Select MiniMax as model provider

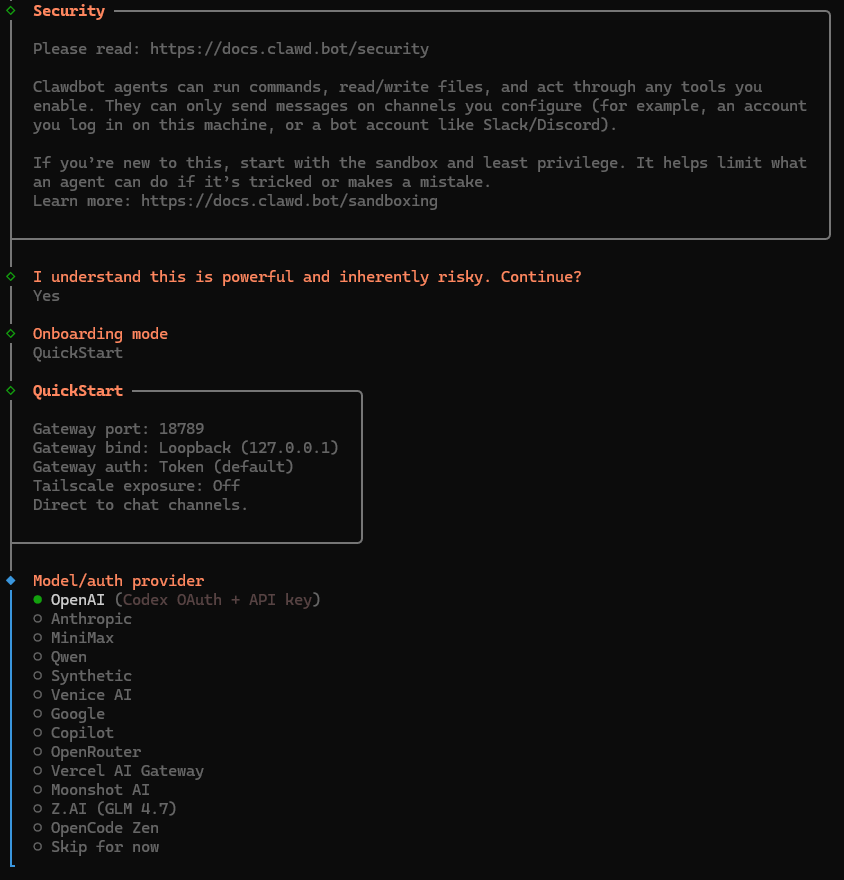(82, 638)
